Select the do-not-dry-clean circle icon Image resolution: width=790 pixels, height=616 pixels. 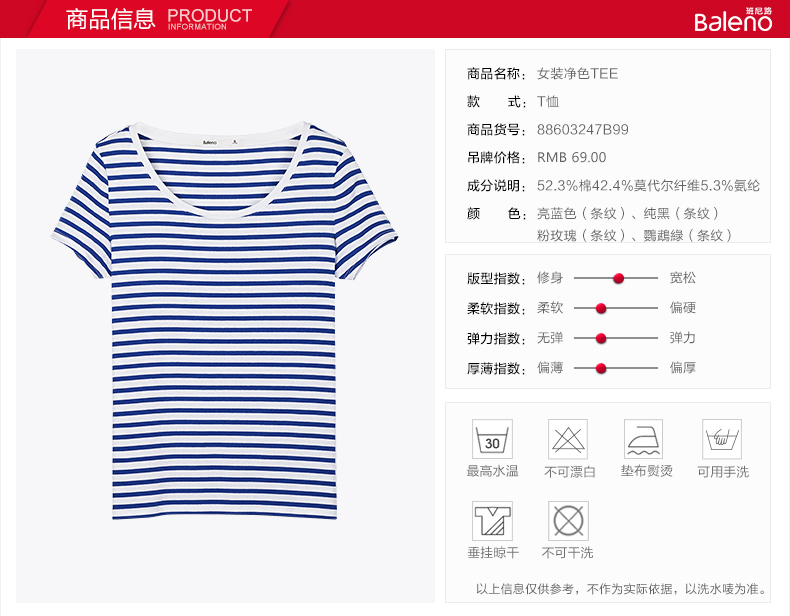(x=568, y=521)
